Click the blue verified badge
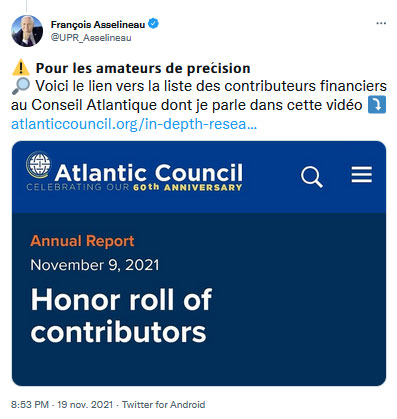 (153, 24)
